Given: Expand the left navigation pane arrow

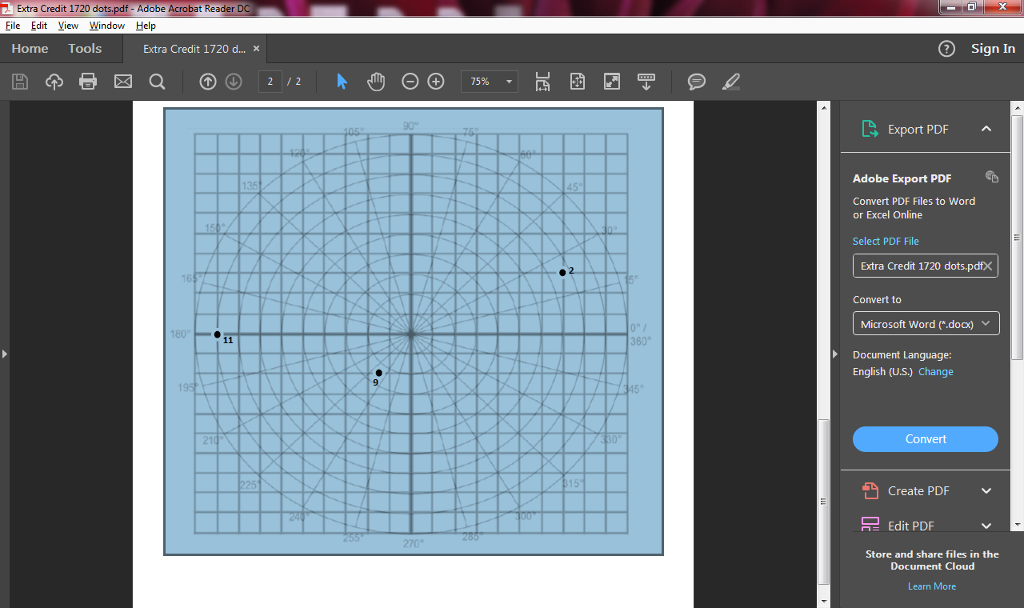Looking at the screenshot, I should [x=5, y=354].
